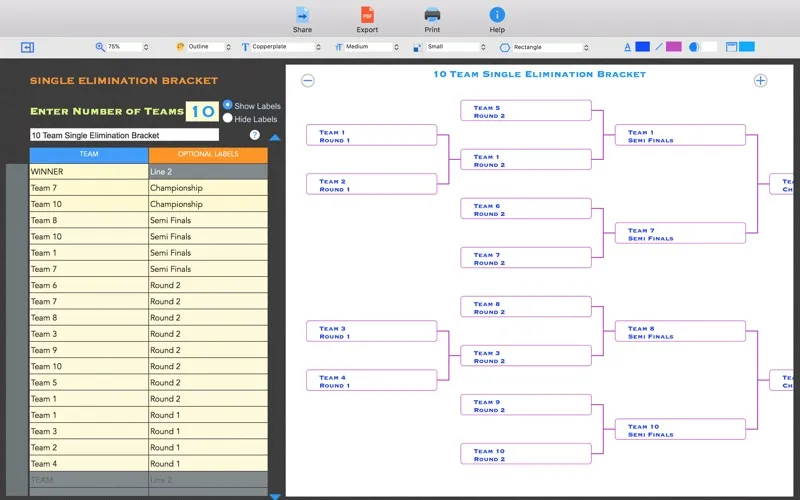This screenshot has width=800, height=500.
Task: Click the Share icon in the toolbar
Action: [302, 15]
